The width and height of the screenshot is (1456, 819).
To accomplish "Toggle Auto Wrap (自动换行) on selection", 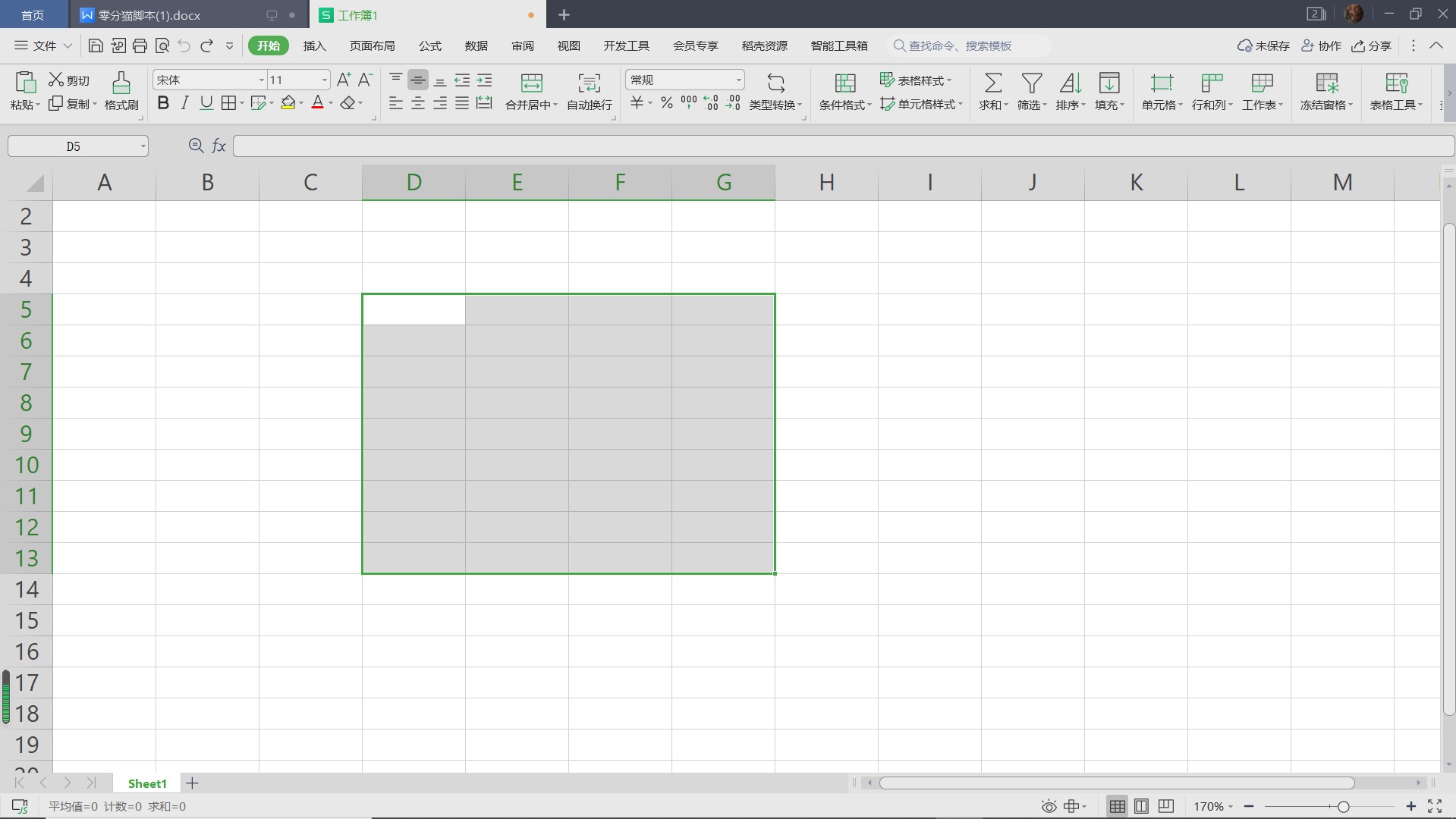I will click(x=589, y=83).
